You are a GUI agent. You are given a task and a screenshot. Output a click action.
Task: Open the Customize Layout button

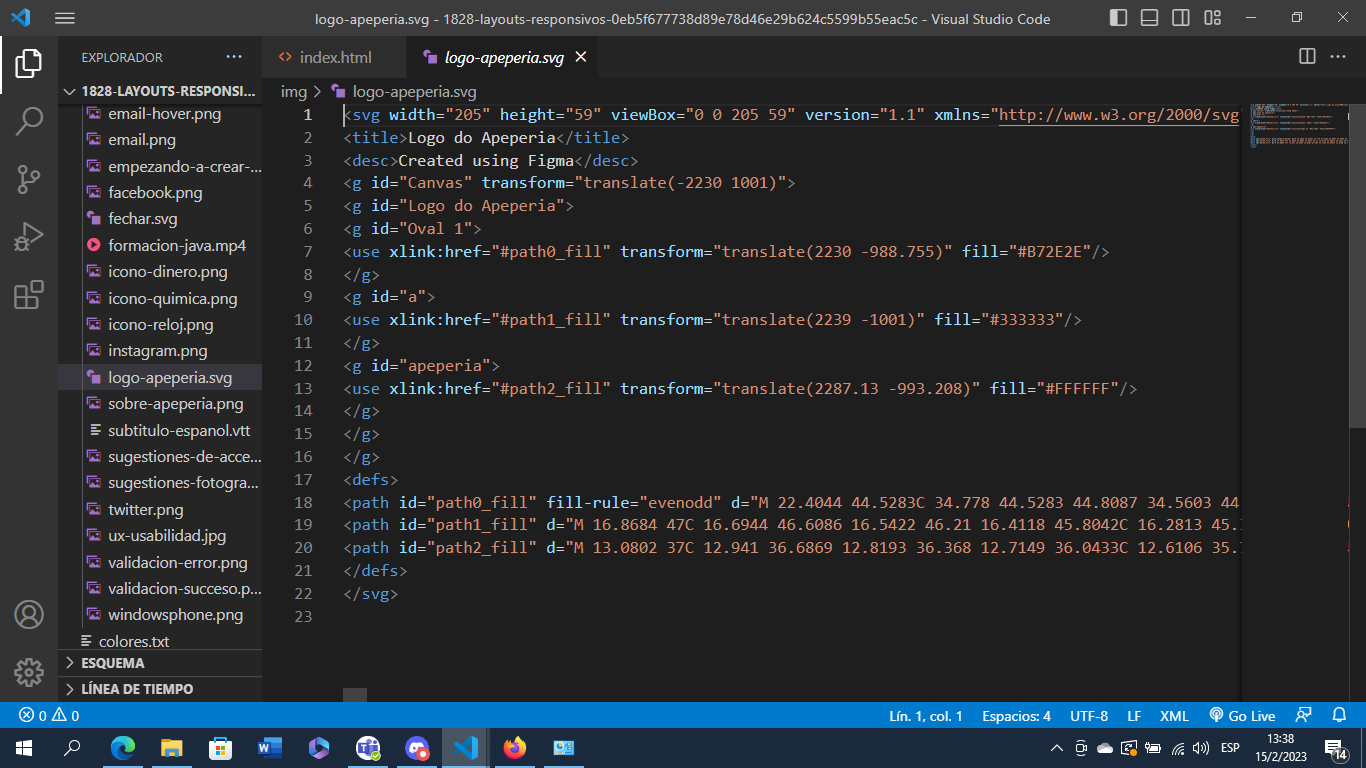click(x=1213, y=18)
